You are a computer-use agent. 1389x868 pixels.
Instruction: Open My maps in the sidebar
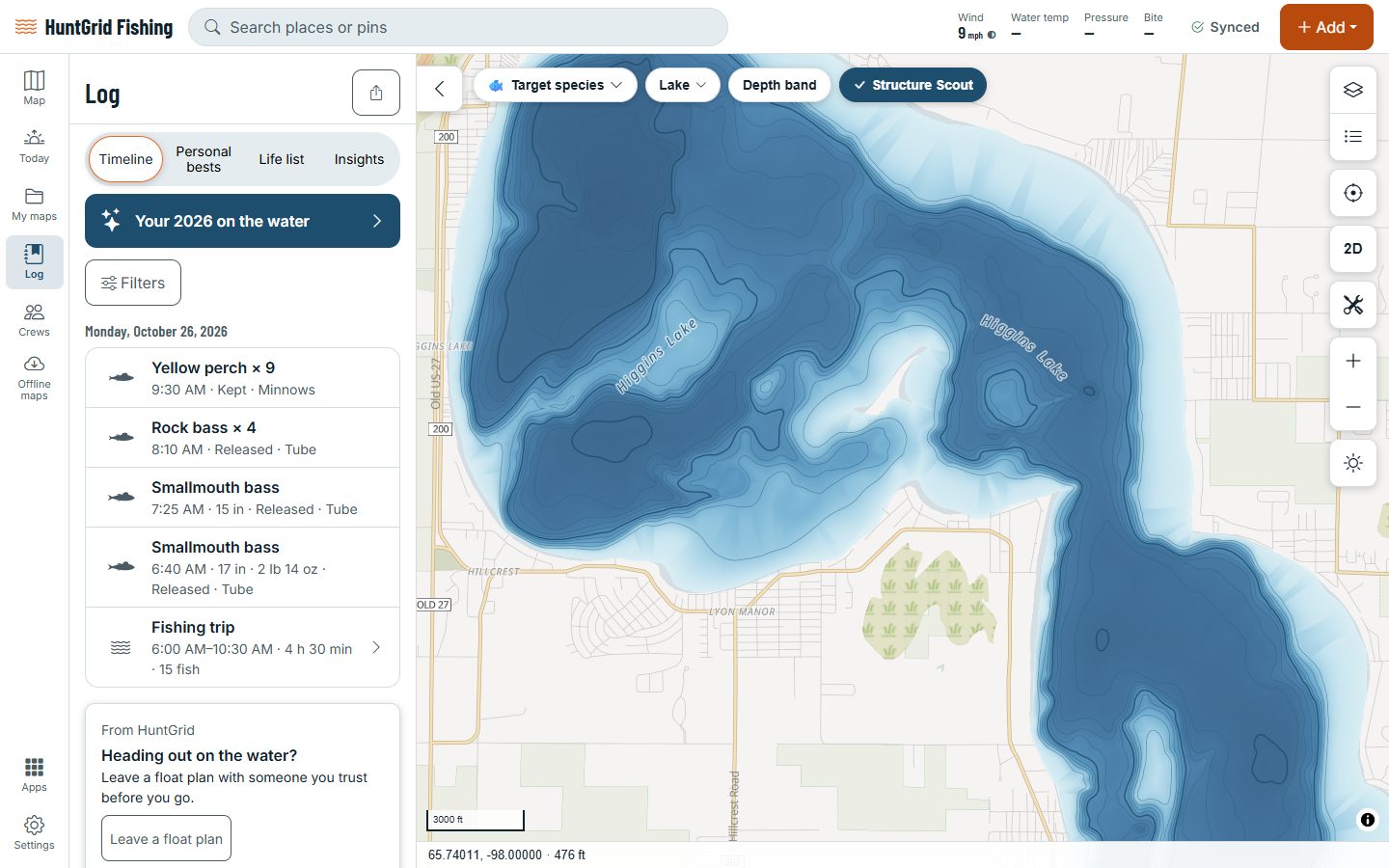click(x=34, y=203)
